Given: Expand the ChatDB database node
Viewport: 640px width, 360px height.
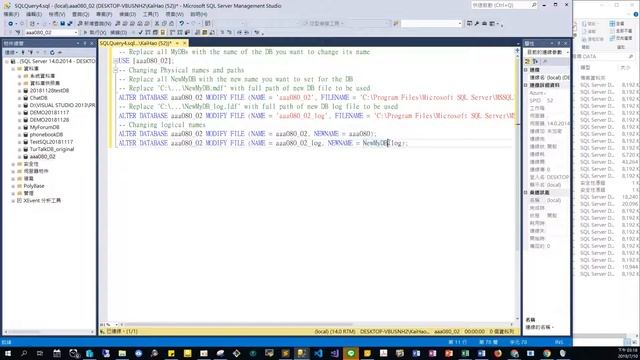Looking at the screenshot, I should coord(20,98).
